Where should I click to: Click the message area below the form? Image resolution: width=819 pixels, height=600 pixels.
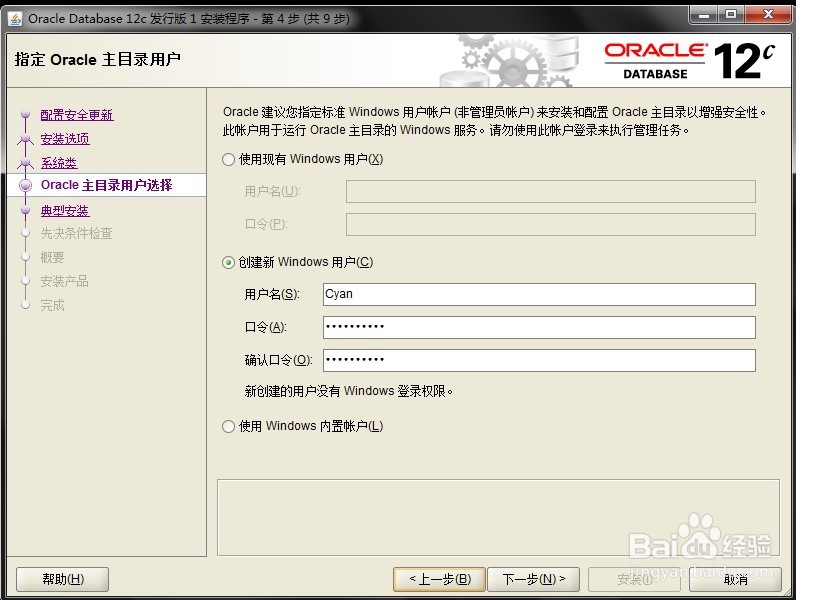(x=498, y=517)
